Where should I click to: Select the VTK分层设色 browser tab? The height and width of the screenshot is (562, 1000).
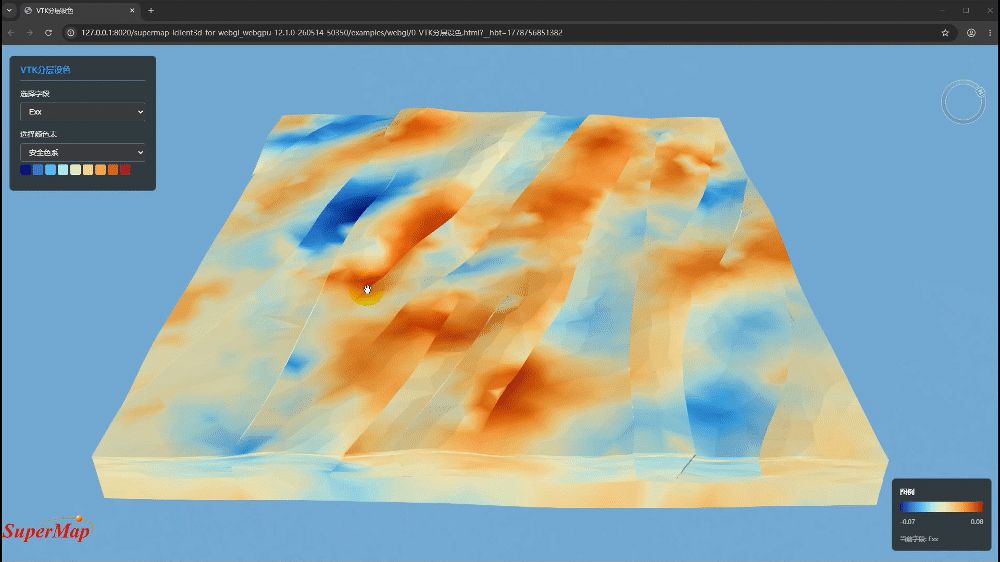pyautogui.click(x=79, y=10)
